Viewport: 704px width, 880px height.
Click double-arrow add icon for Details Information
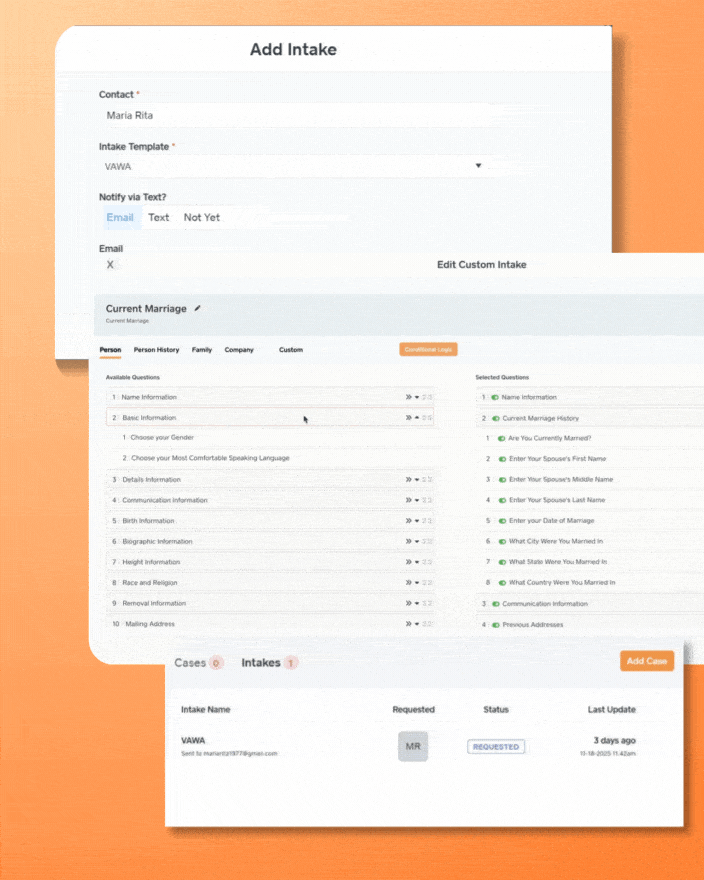408,480
